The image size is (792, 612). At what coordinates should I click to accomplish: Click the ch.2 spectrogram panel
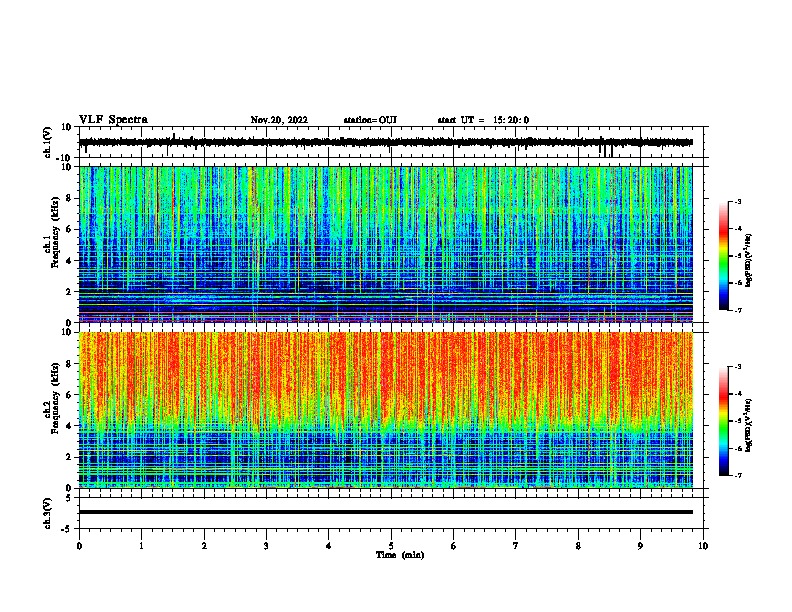coord(385,410)
